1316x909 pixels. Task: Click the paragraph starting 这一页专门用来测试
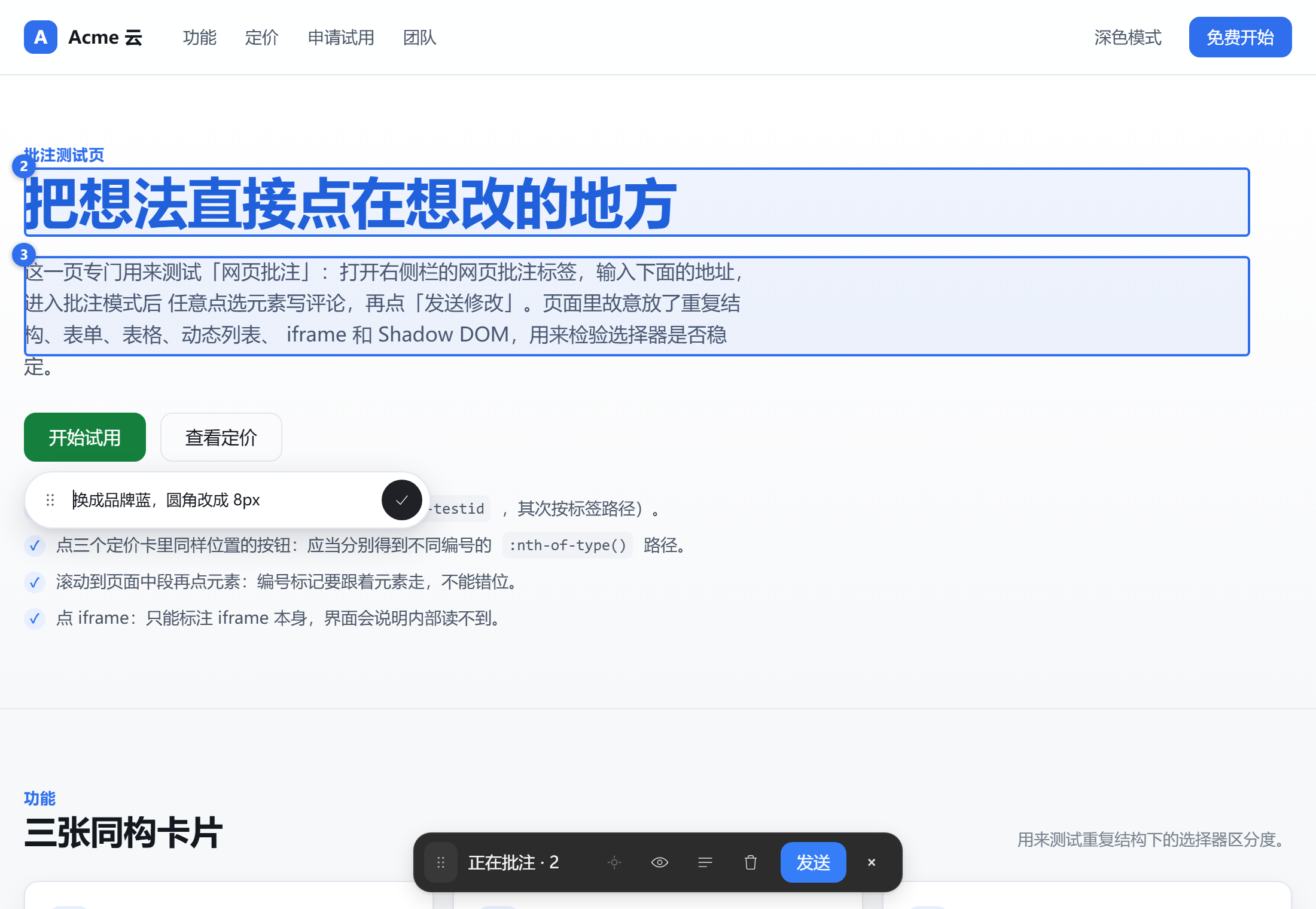[383, 319]
